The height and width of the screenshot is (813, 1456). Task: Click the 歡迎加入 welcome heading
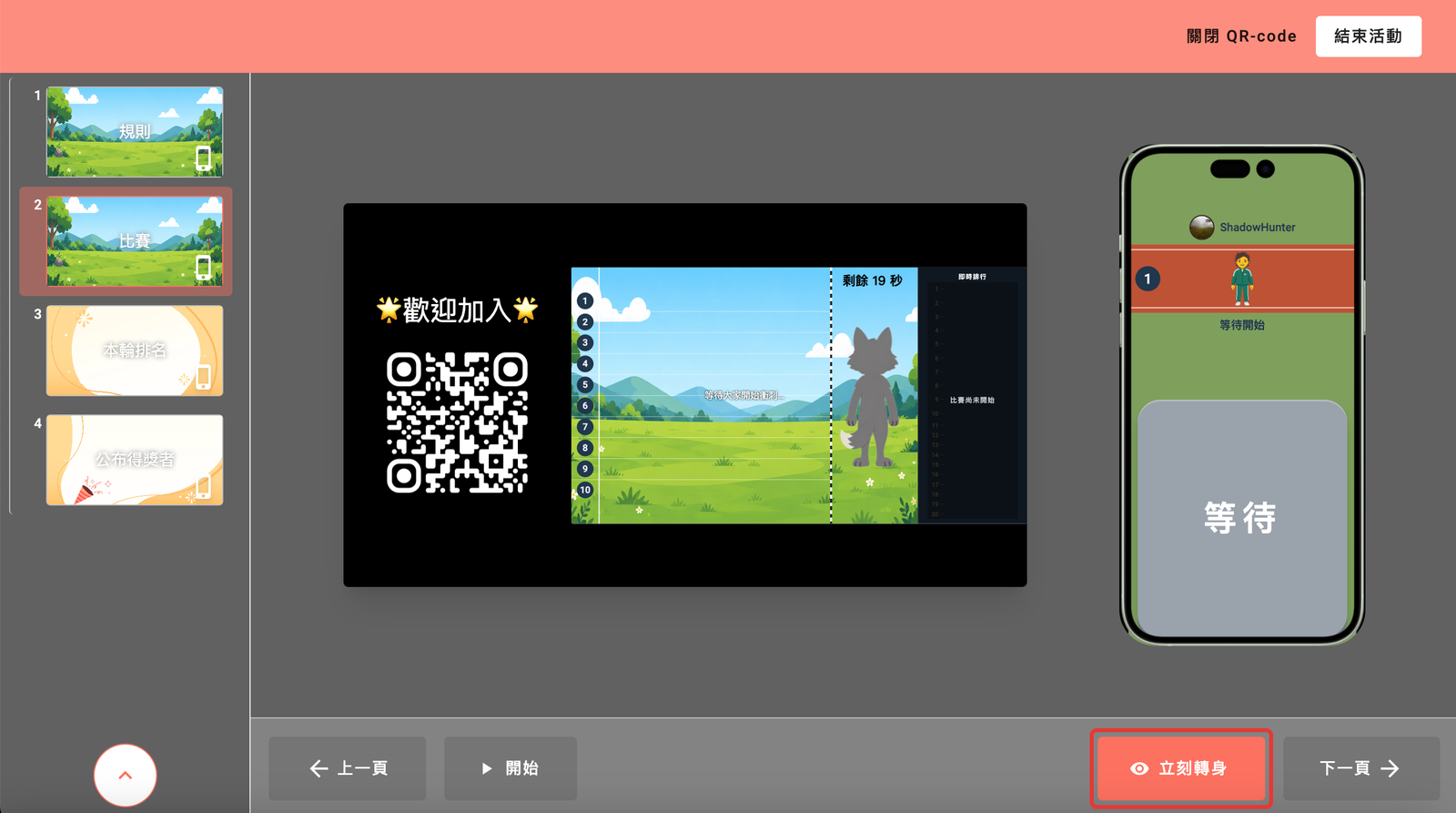[457, 310]
